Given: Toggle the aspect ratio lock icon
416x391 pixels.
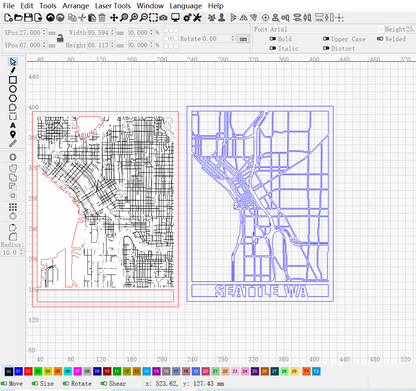Looking at the screenshot, I should (x=60, y=38).
